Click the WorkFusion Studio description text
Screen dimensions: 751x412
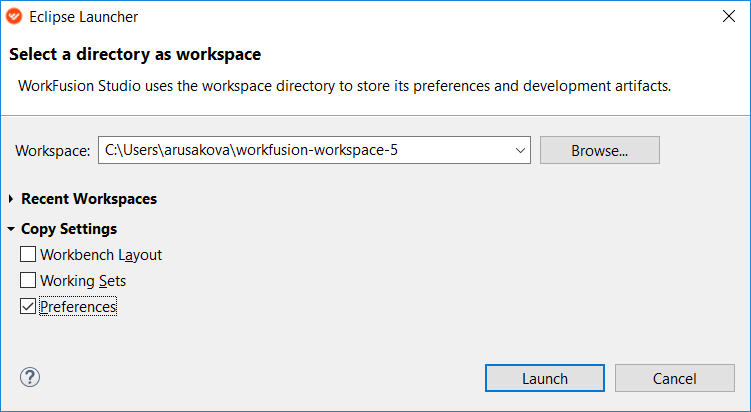point(344,86)
